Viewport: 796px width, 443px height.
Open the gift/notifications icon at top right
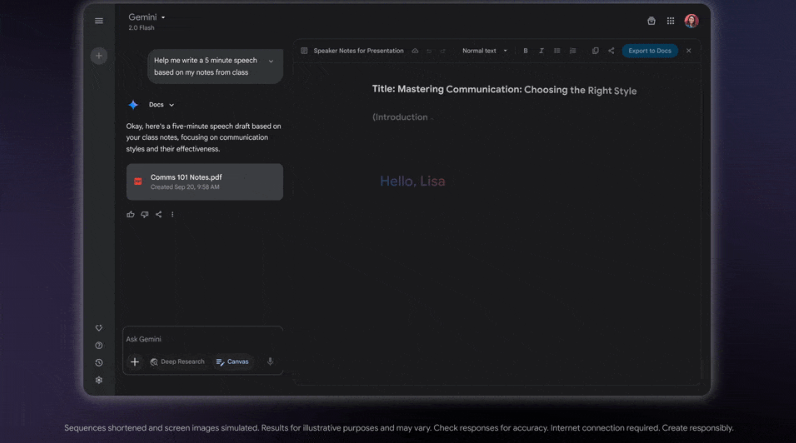tap(651, 21)
